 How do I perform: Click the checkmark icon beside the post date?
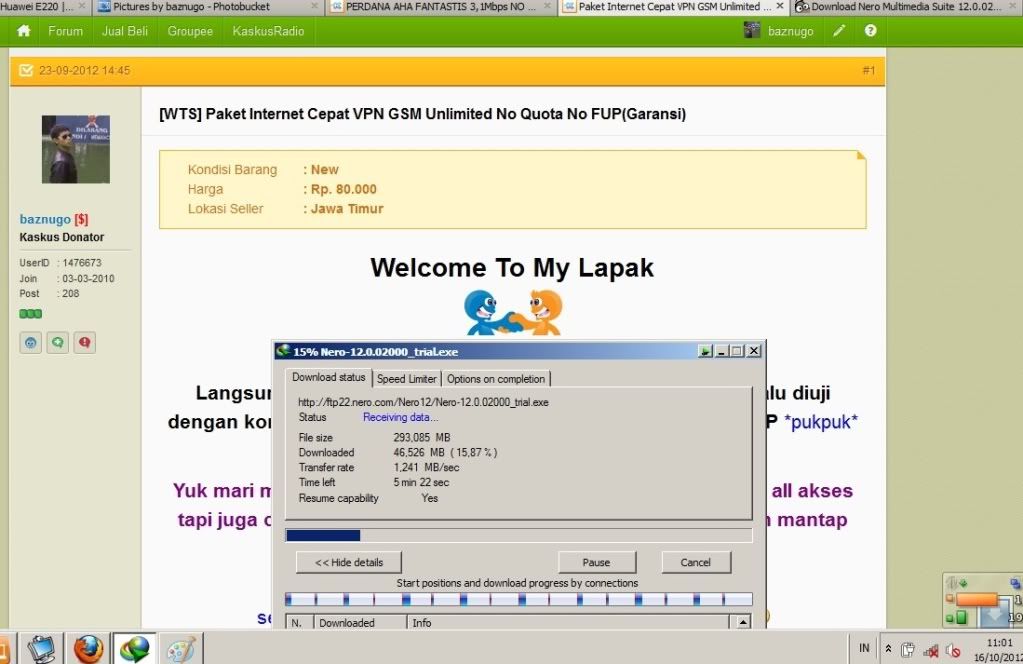[x=25, y=70]
